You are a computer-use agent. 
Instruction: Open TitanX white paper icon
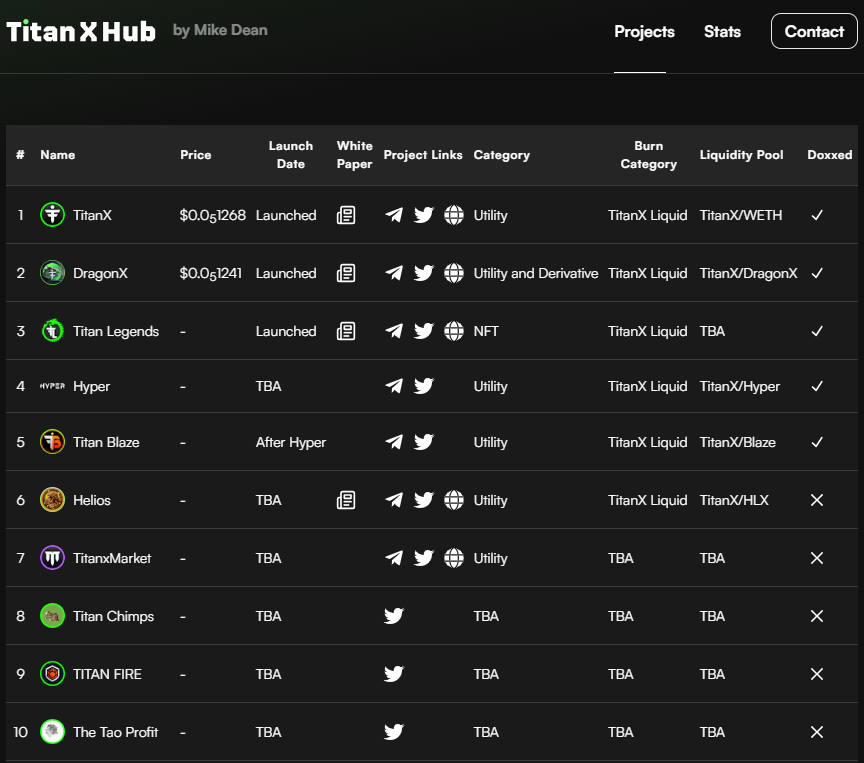pyautogui.click(x=346, y=215)
